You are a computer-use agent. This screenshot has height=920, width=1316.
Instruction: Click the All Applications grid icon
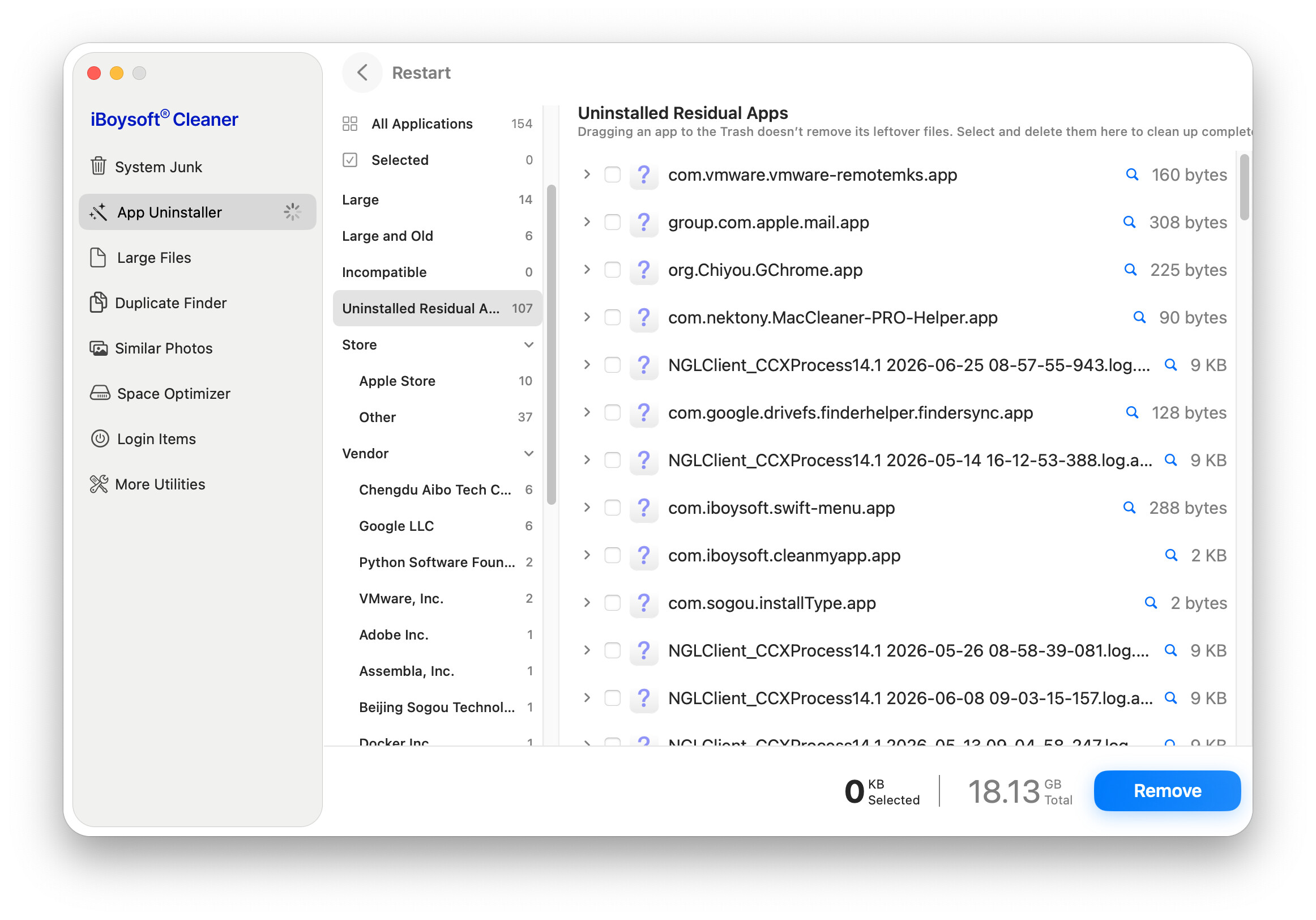click(349, 123)
